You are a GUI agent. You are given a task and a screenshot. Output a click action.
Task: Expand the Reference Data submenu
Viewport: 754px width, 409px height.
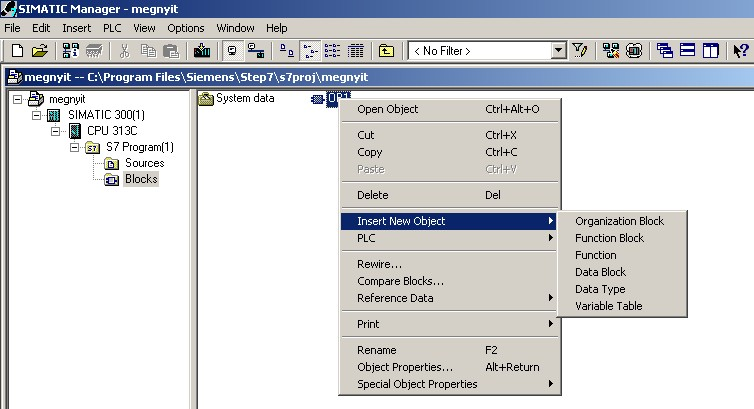(450, 298)
